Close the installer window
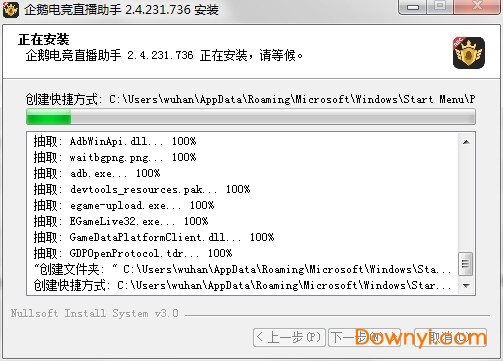This screenshot has height=361, width=503. pos(478,7)
